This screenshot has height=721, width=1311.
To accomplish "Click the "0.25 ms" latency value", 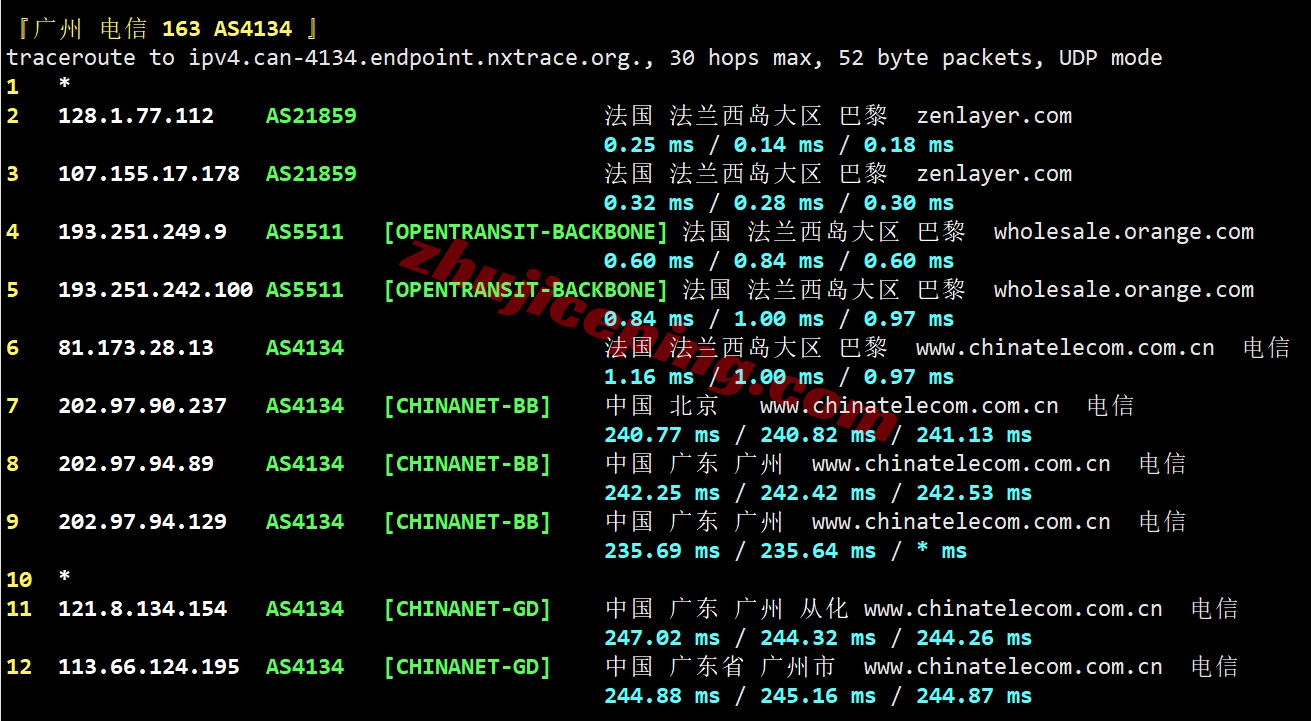I will 649,145.
